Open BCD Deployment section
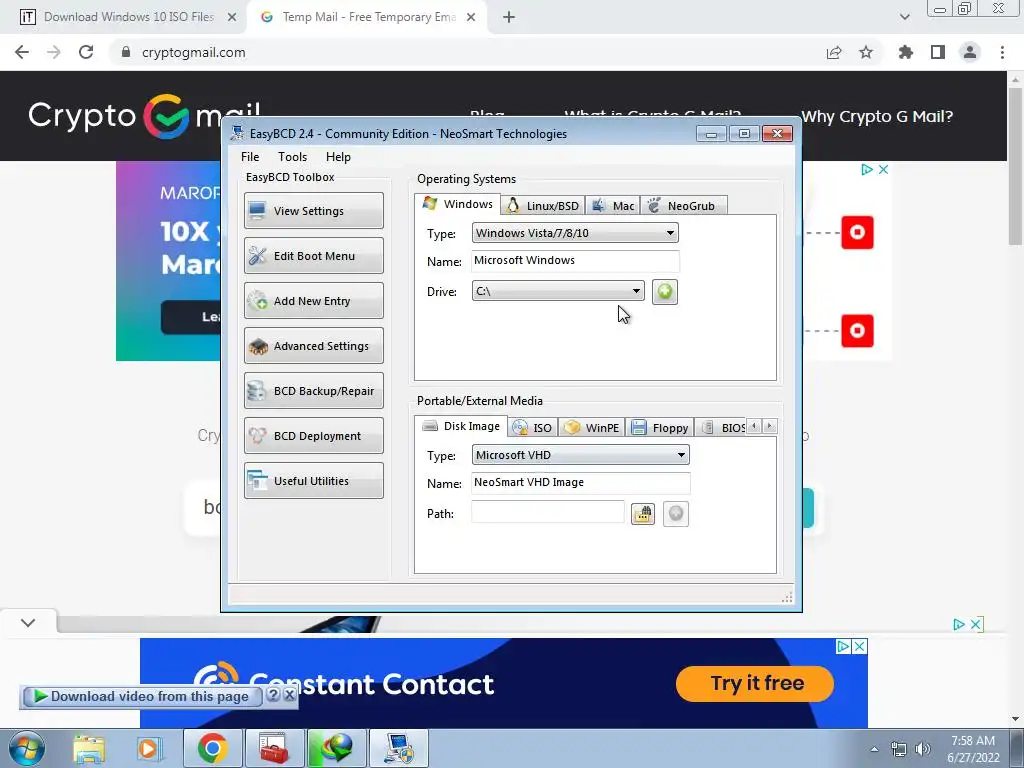The image size is (1024, 768). click(313, 436)
